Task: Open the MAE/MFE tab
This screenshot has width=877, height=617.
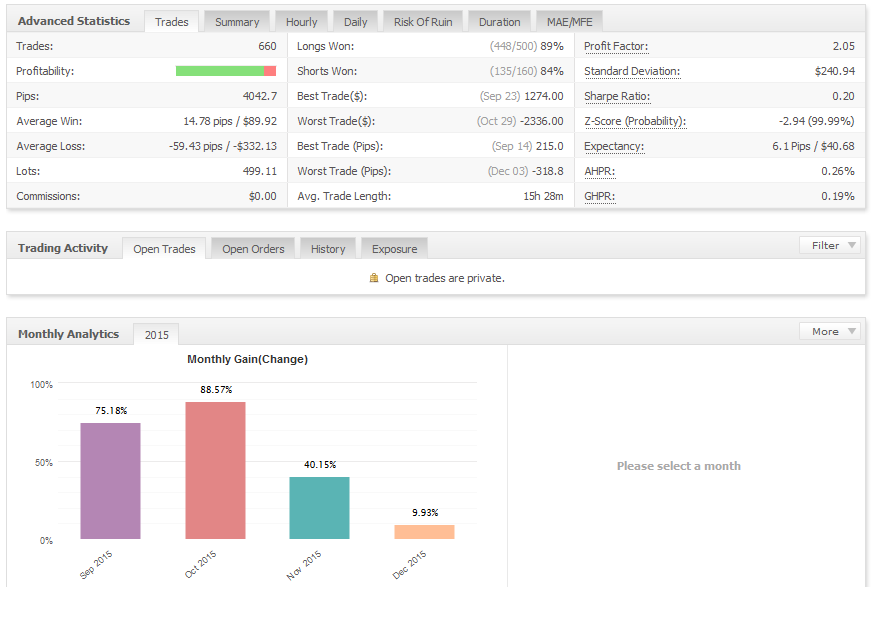Action: (569, 22)
